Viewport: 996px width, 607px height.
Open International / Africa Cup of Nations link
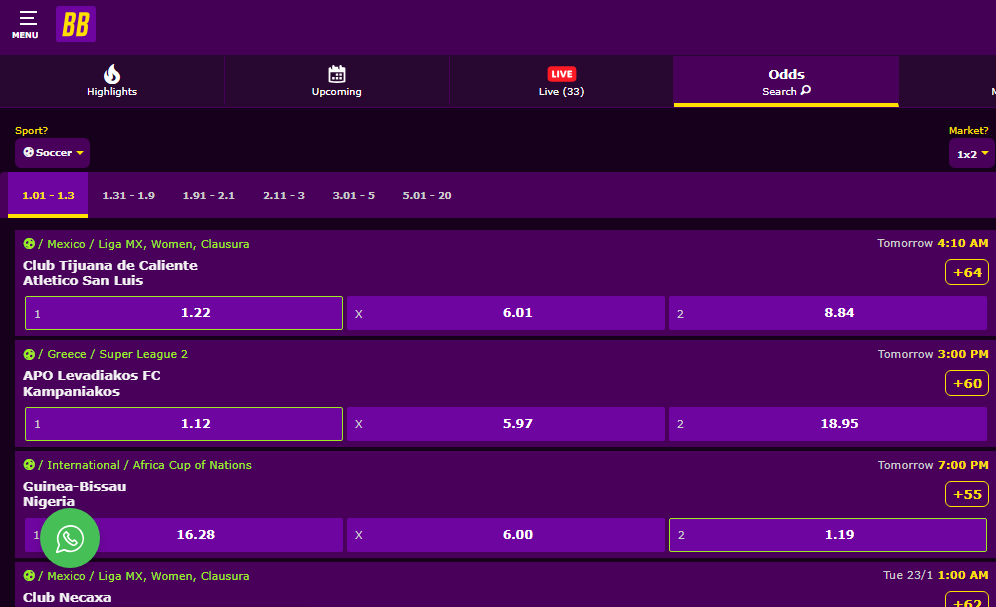coord(149,465)
